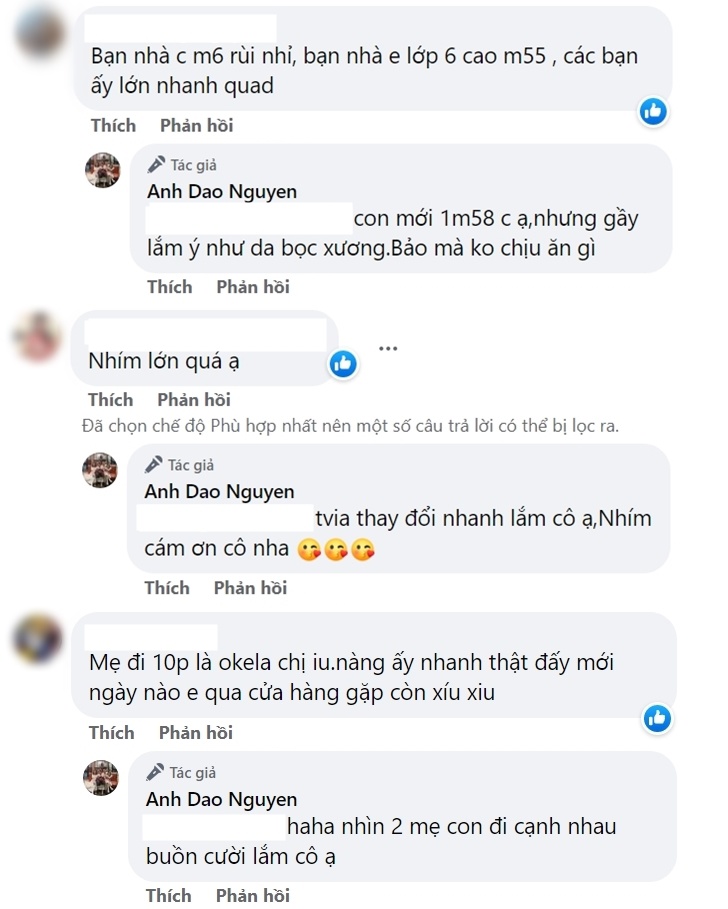Click Thích under the first comment
Image resolution: width=728 pixels, height=909 pixels.
coord(113,125)
